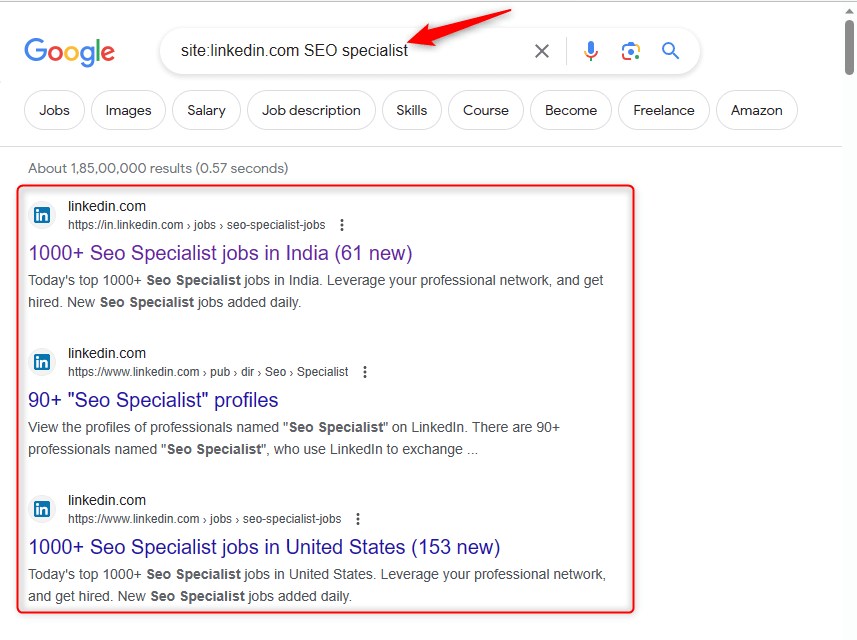Click the linkedin.com site name above India jobs result
857x640 pixels.
coord(107,206)
